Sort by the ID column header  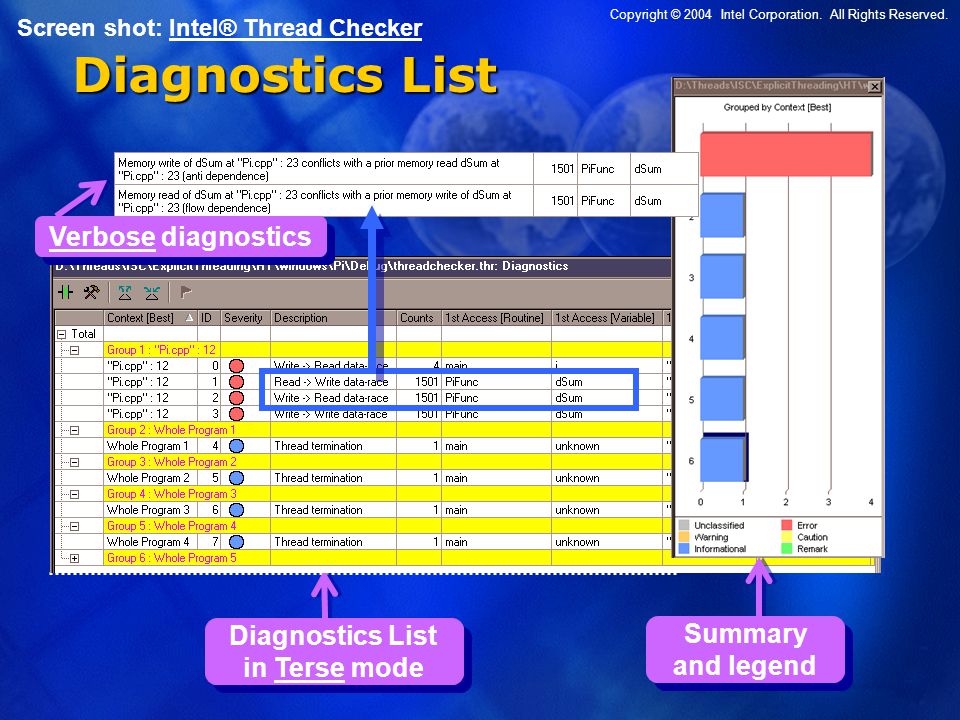pos(209,318)
